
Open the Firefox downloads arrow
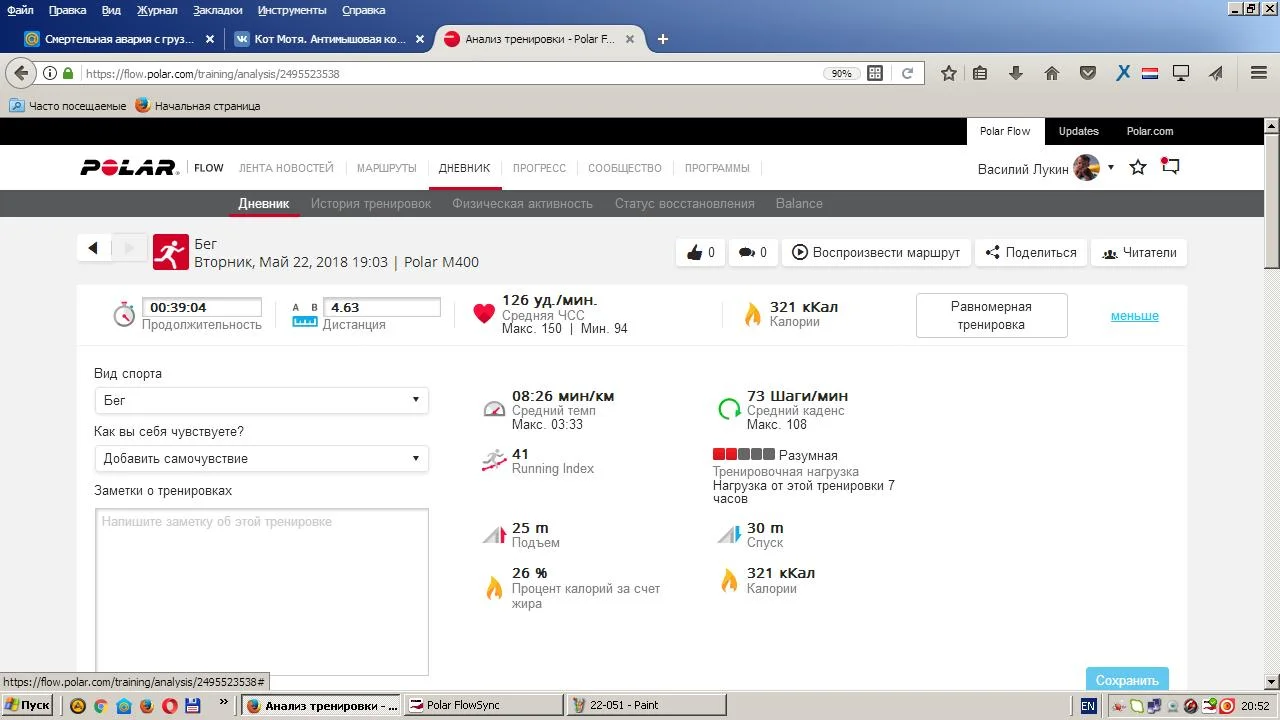[1016, 73]
